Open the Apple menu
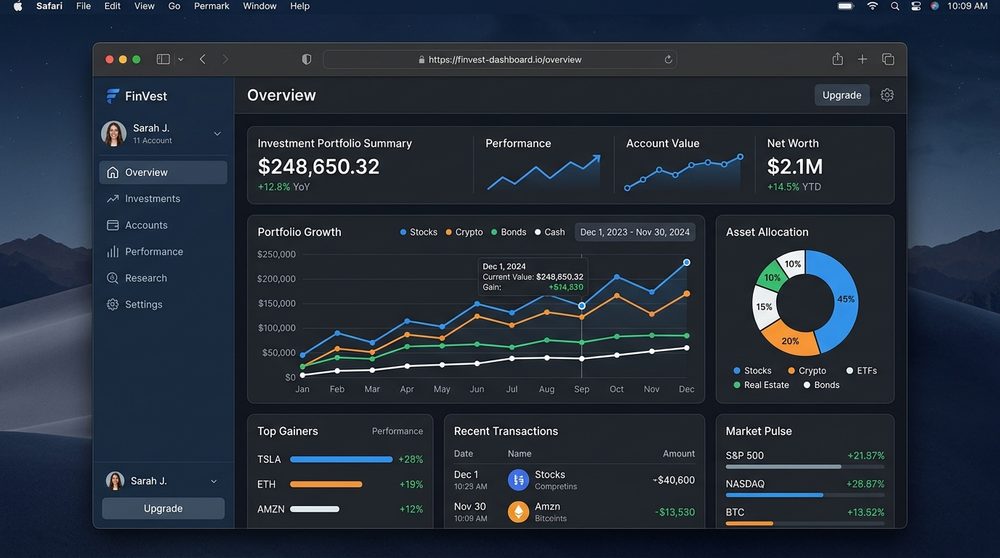 point(18,6)
